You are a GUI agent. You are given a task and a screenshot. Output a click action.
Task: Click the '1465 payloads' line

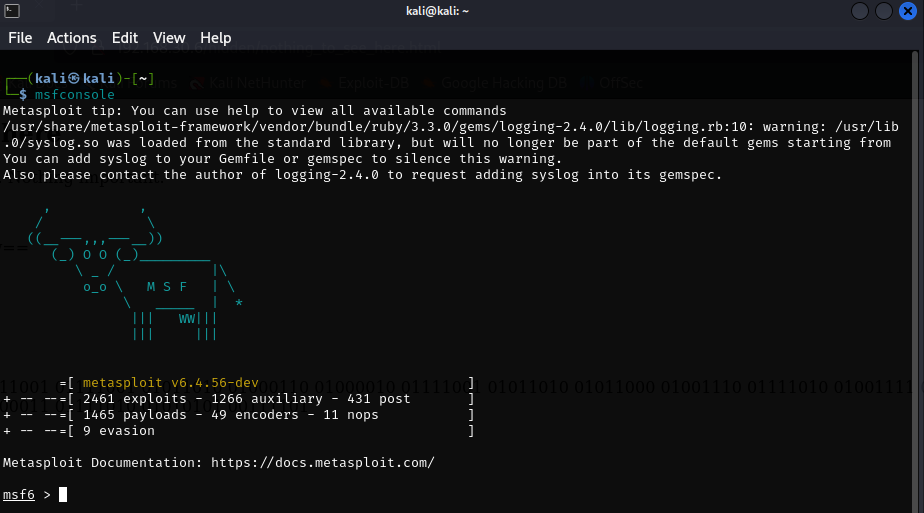point(230,415)
